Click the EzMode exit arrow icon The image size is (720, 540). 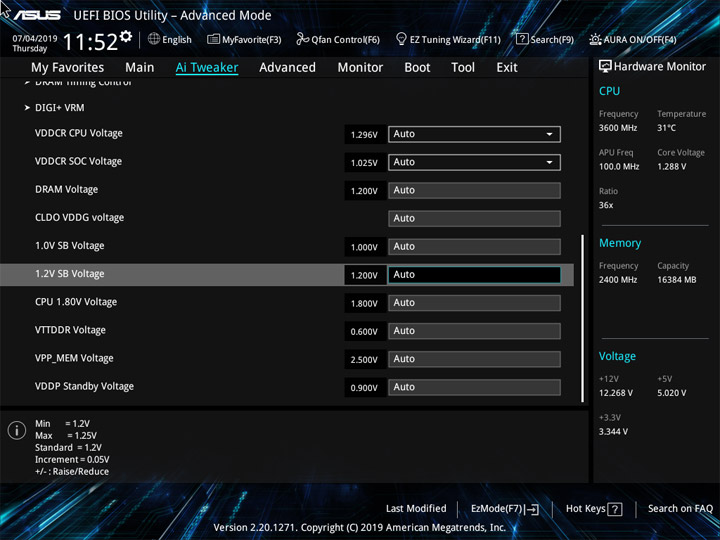(532, 509)
